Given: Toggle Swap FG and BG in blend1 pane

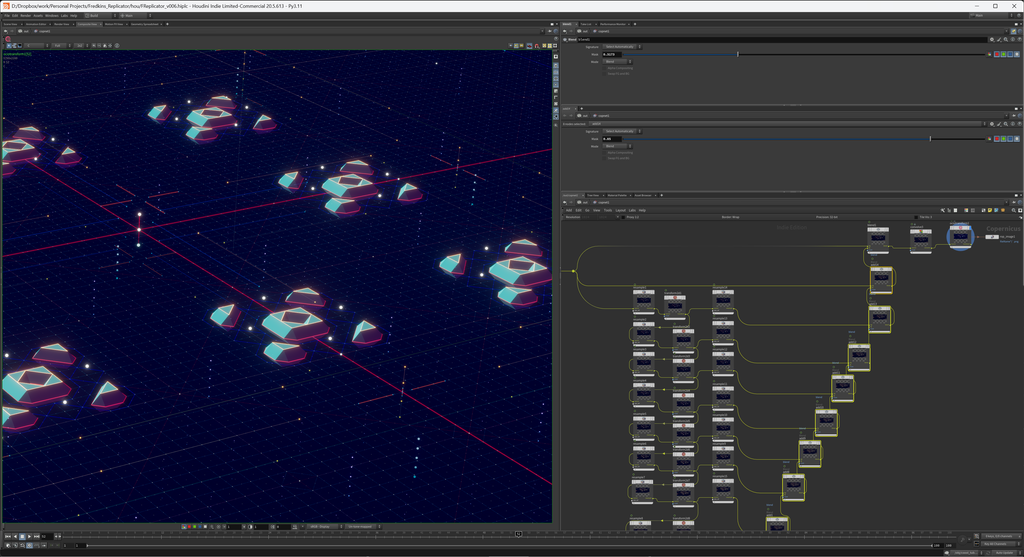Looking at the screenshot, I should pos(605,74).
